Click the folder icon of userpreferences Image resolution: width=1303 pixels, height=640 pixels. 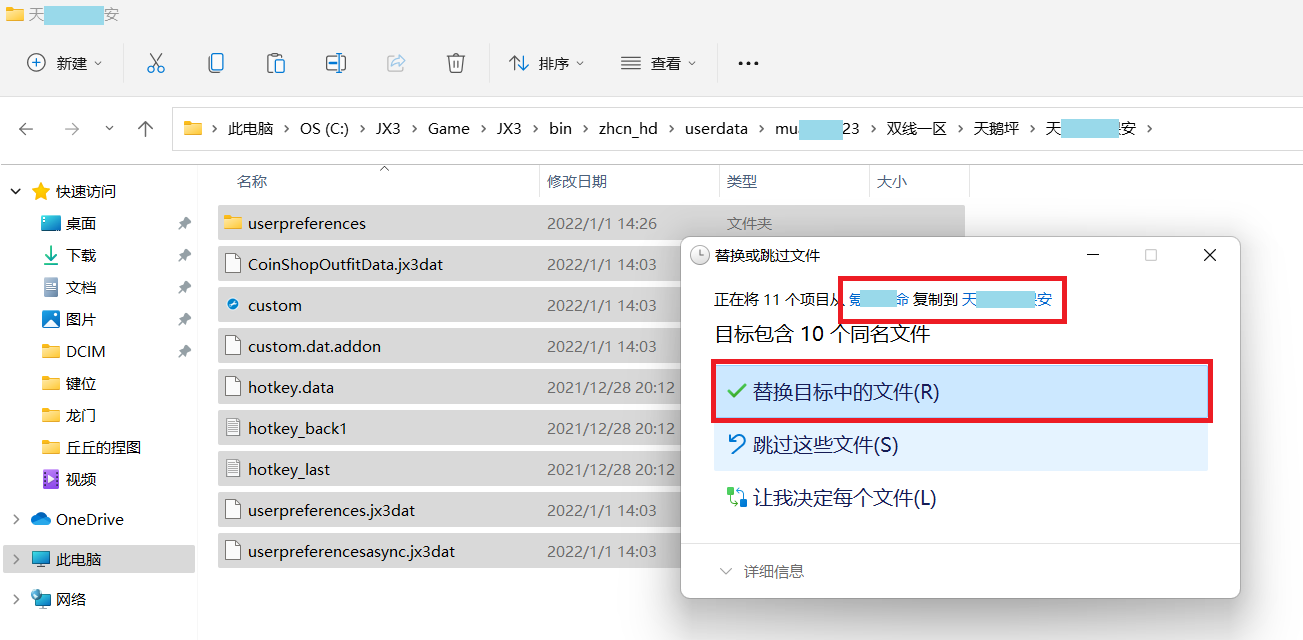(x=232, y=223)
